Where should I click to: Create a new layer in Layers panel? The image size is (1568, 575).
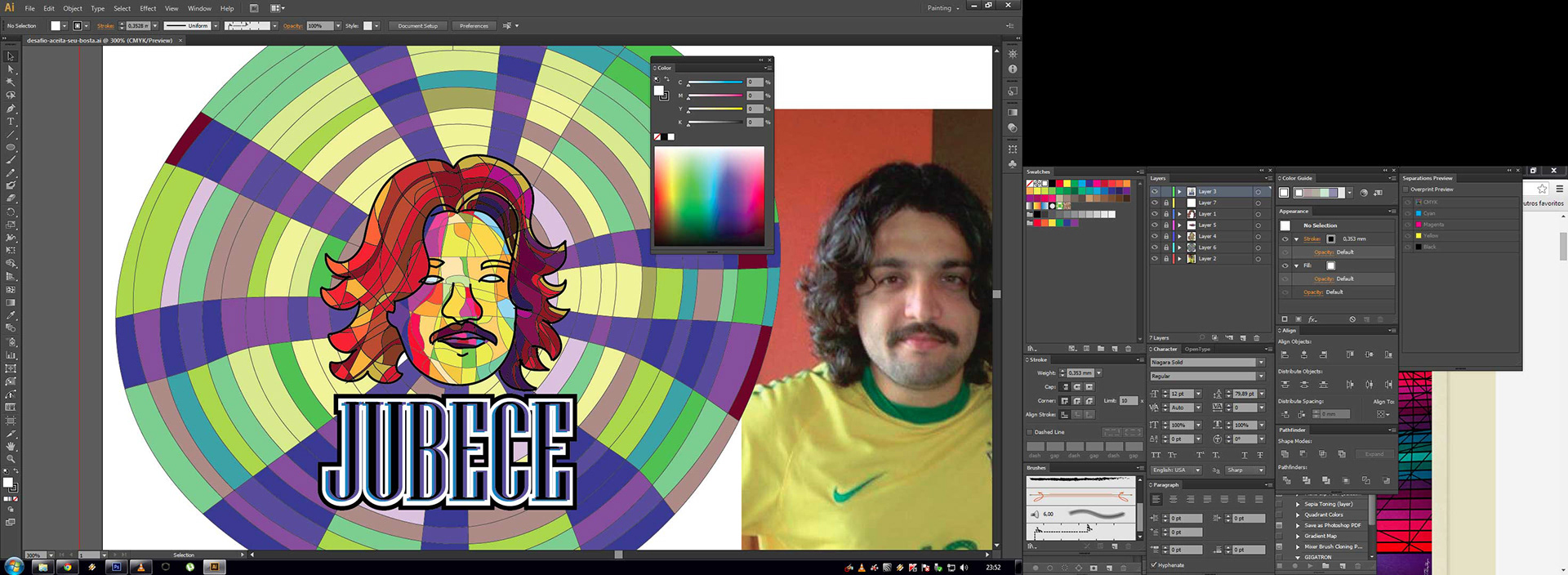[x=1243, y=337]
